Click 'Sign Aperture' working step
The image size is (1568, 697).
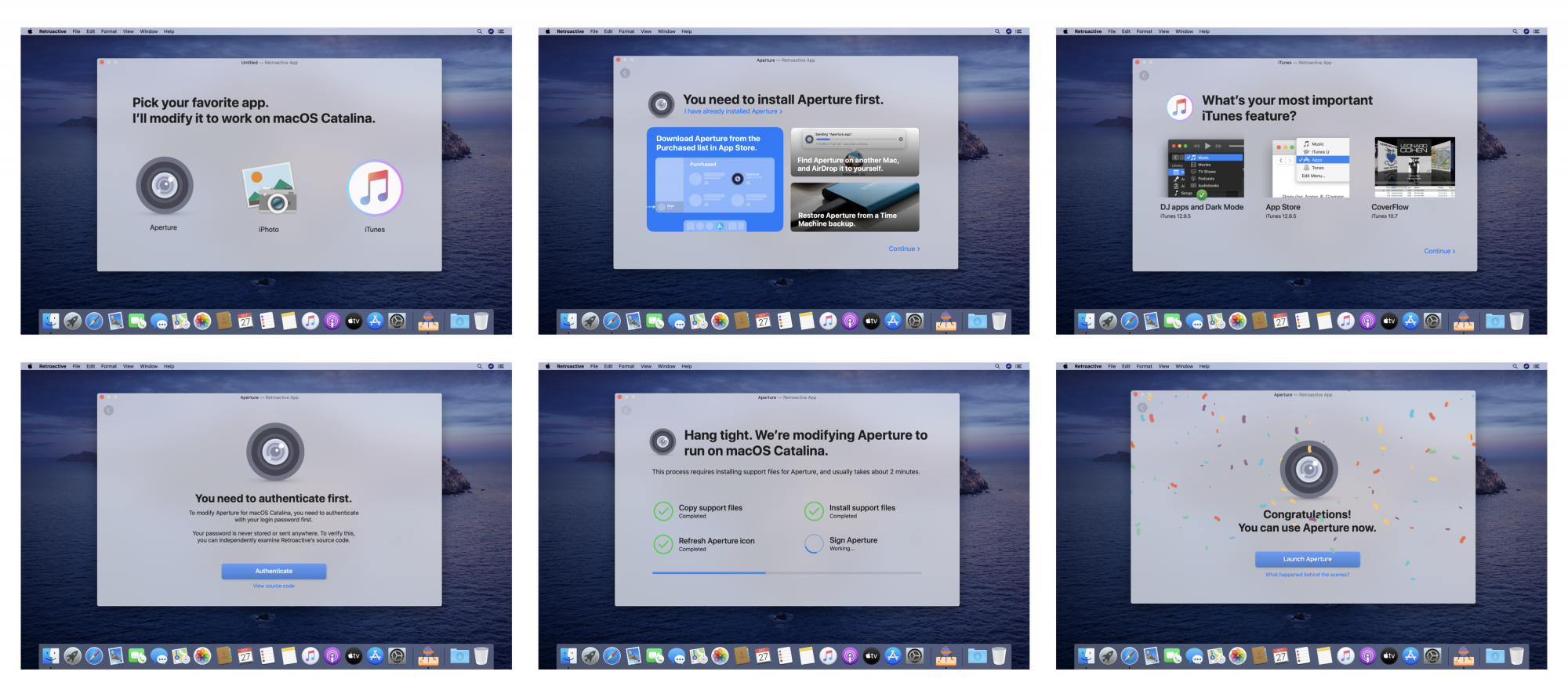841,543
